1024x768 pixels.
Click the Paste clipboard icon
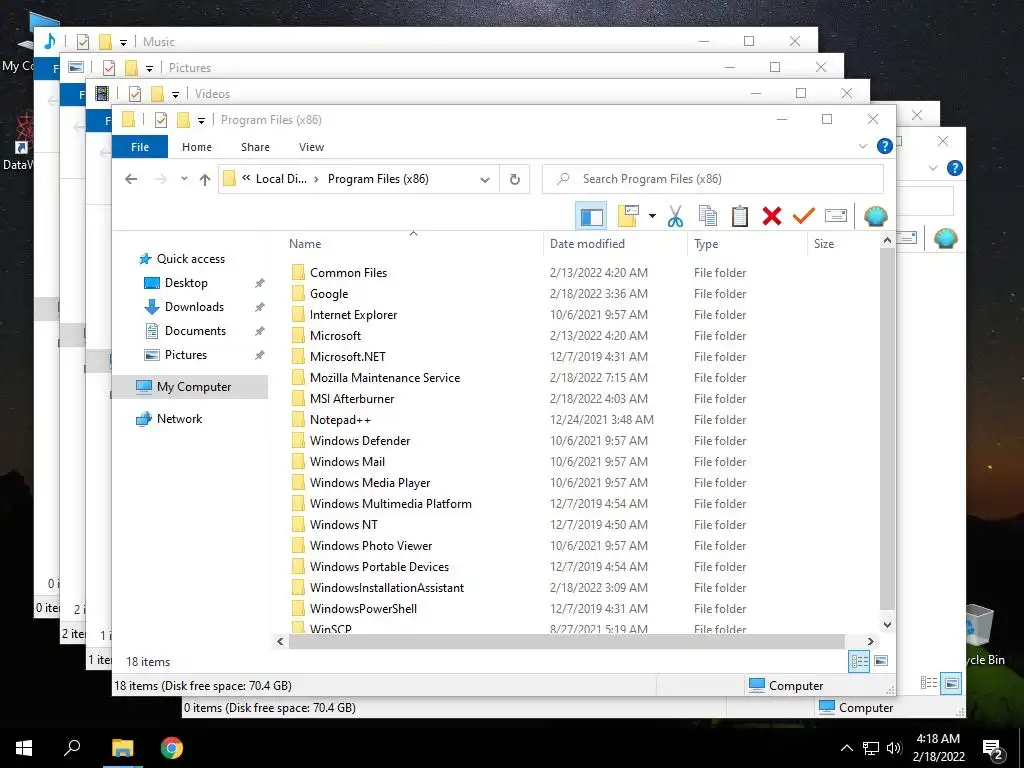click(739, 216)
